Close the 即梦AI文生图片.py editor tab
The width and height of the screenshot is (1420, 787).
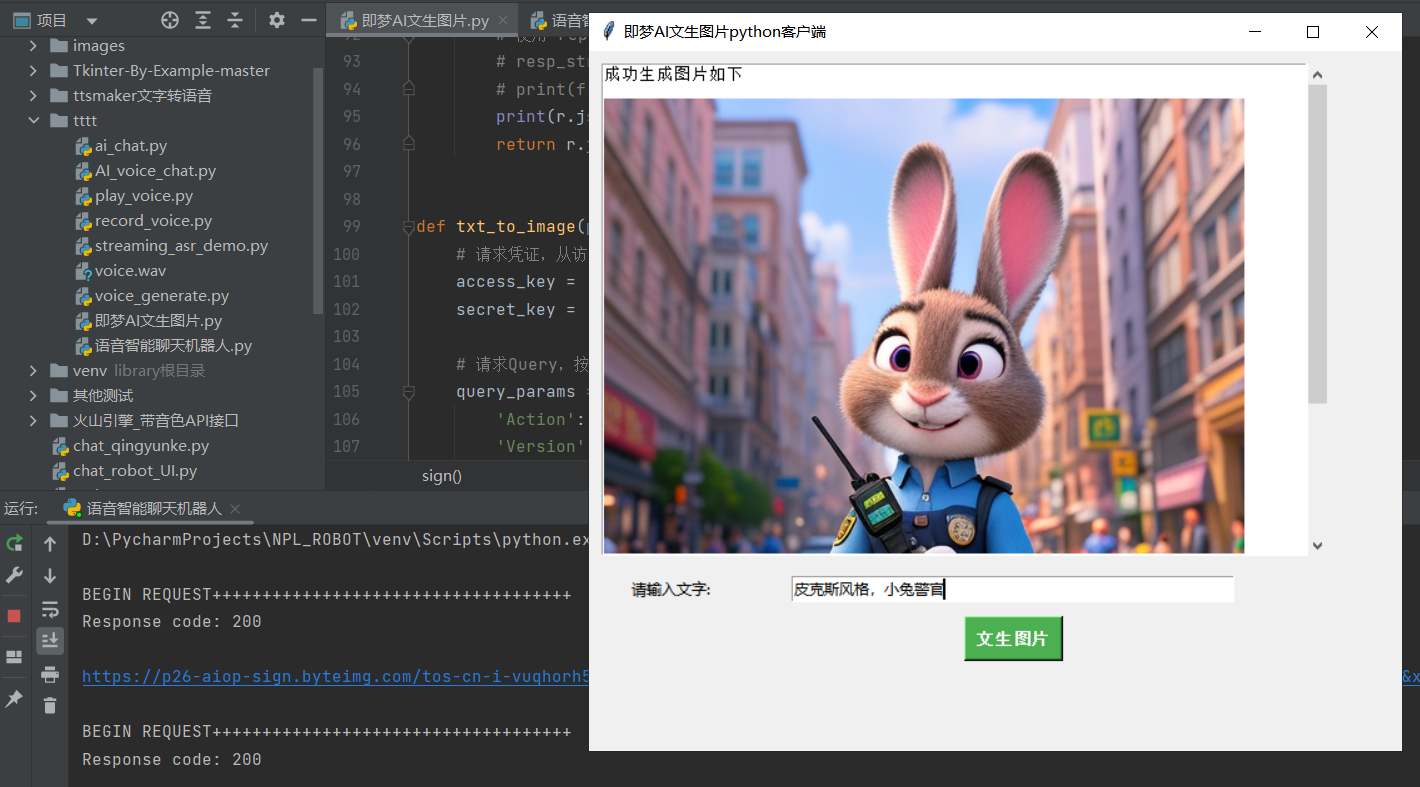click(502, 20)
